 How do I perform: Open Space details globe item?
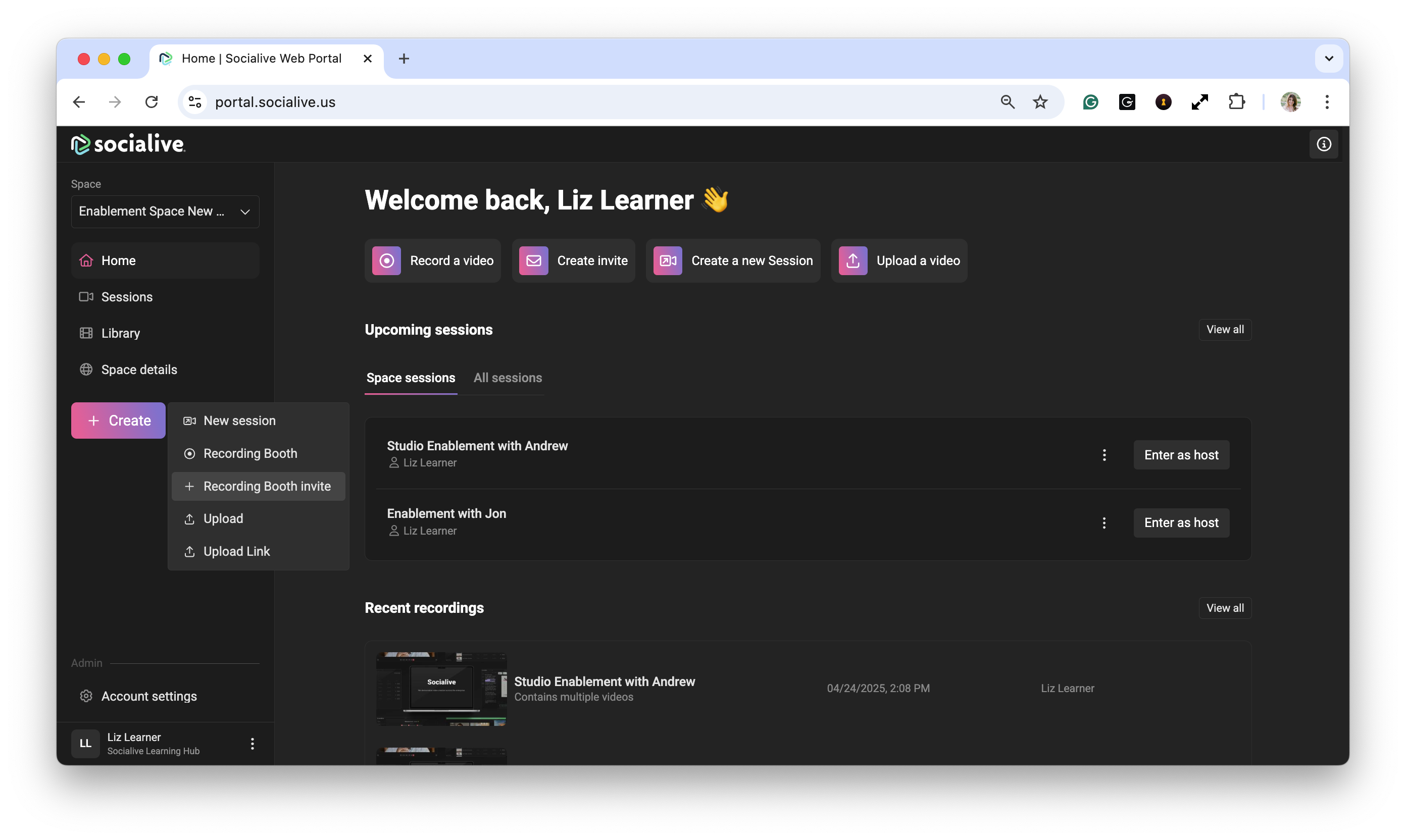(x=139, y=370)
